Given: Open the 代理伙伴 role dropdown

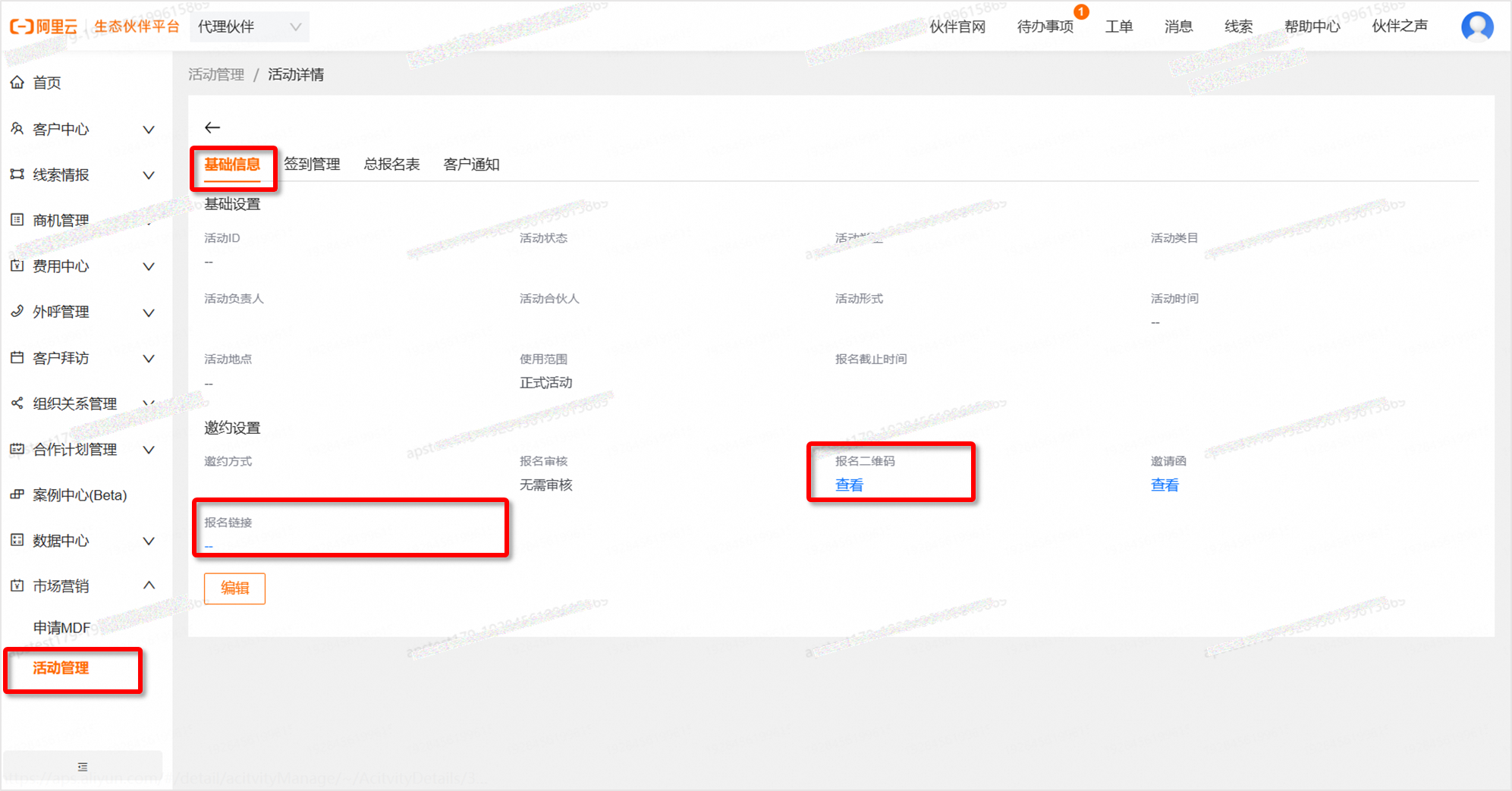Looking at the screenshot, I should coord(249,27).
